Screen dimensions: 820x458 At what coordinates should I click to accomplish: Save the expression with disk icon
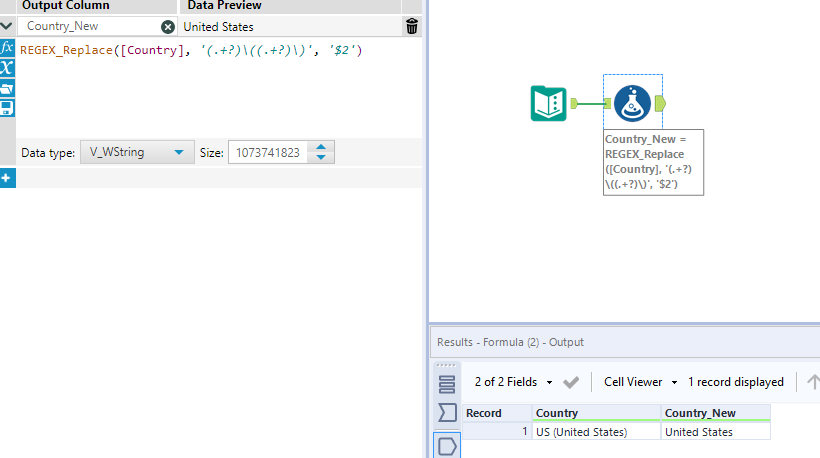pyautogui.click(x=7, y=108)
